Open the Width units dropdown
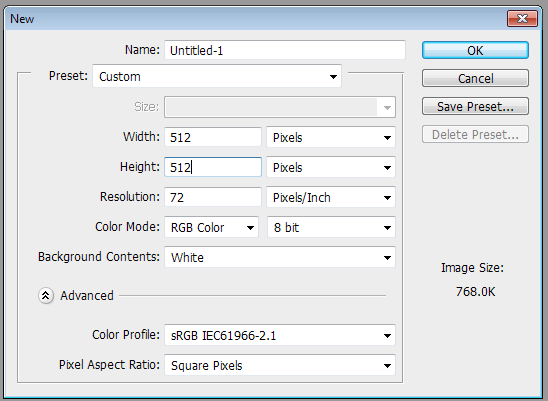The width and height of the screenshot is (548, 401). click(331, 137)
